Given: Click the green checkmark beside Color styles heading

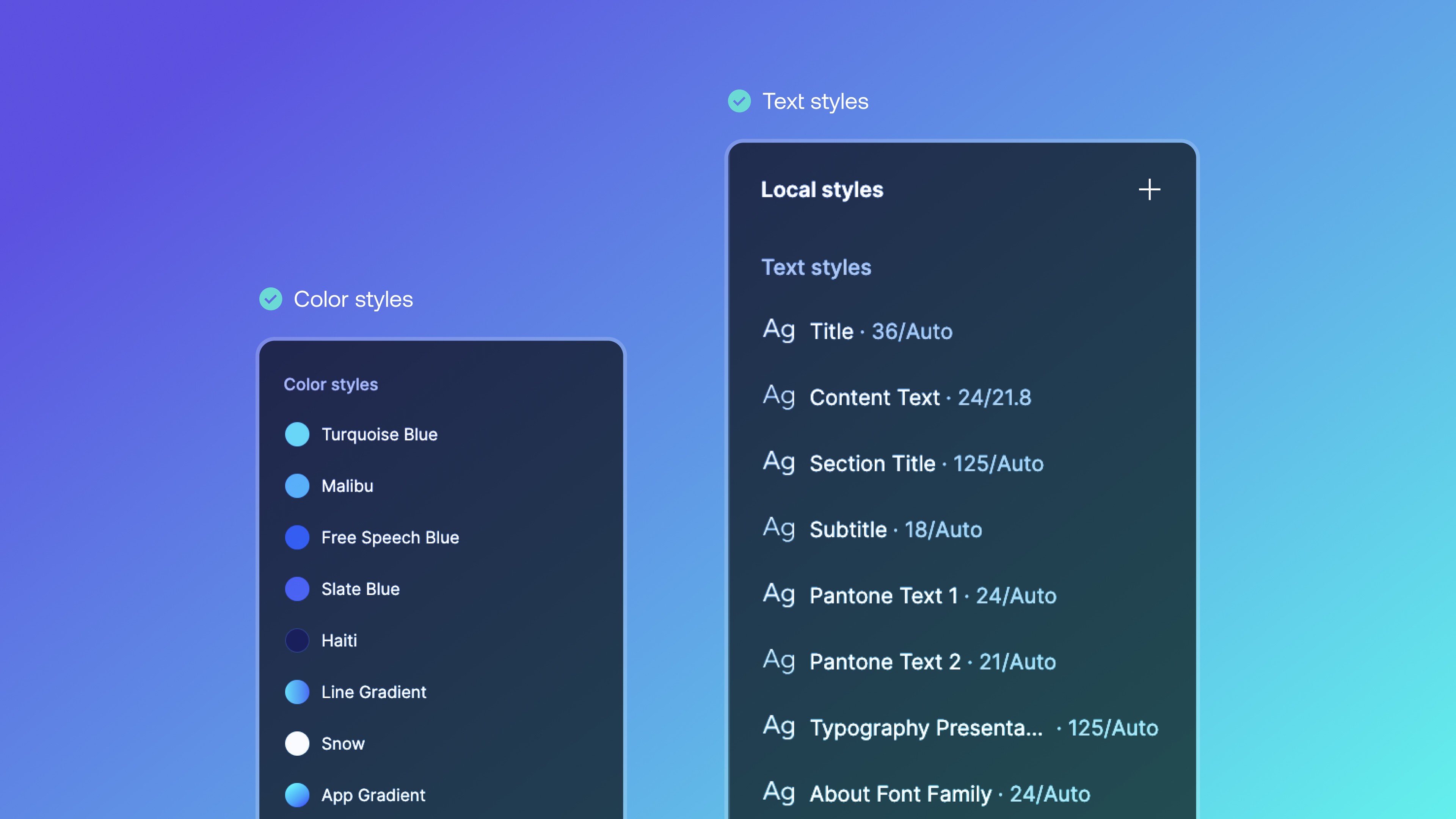Looking at the screenshot, I should point(271,299).
